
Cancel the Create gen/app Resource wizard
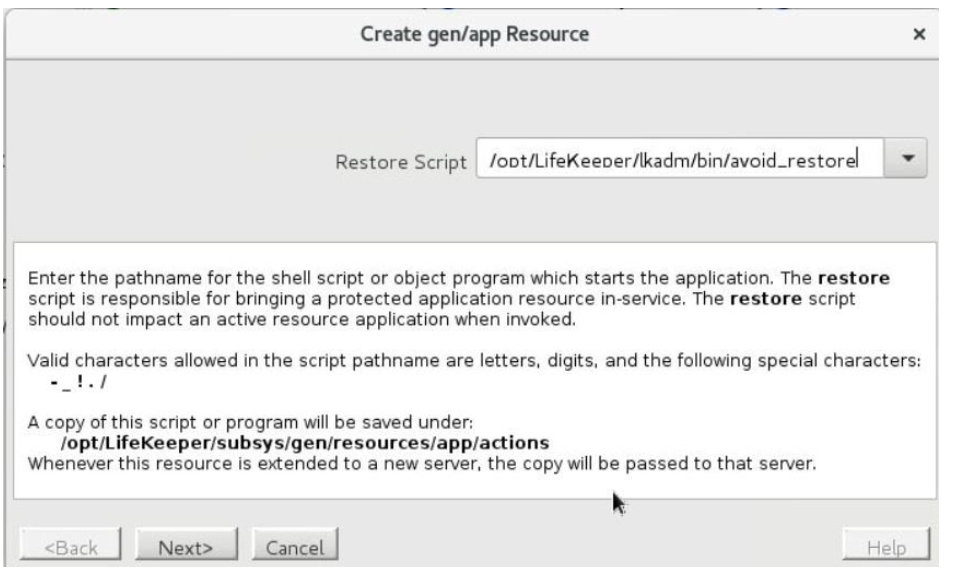pyautogui.click(x=293, y=547)
